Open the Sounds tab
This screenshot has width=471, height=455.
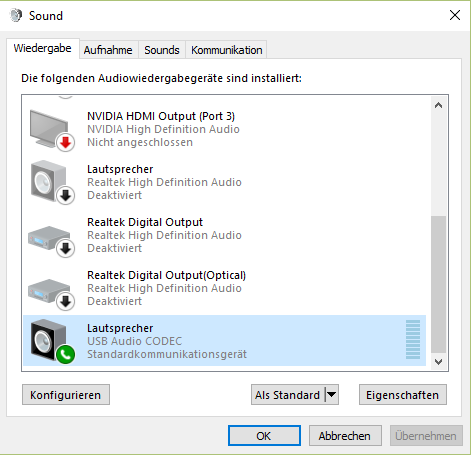(162, 50)
